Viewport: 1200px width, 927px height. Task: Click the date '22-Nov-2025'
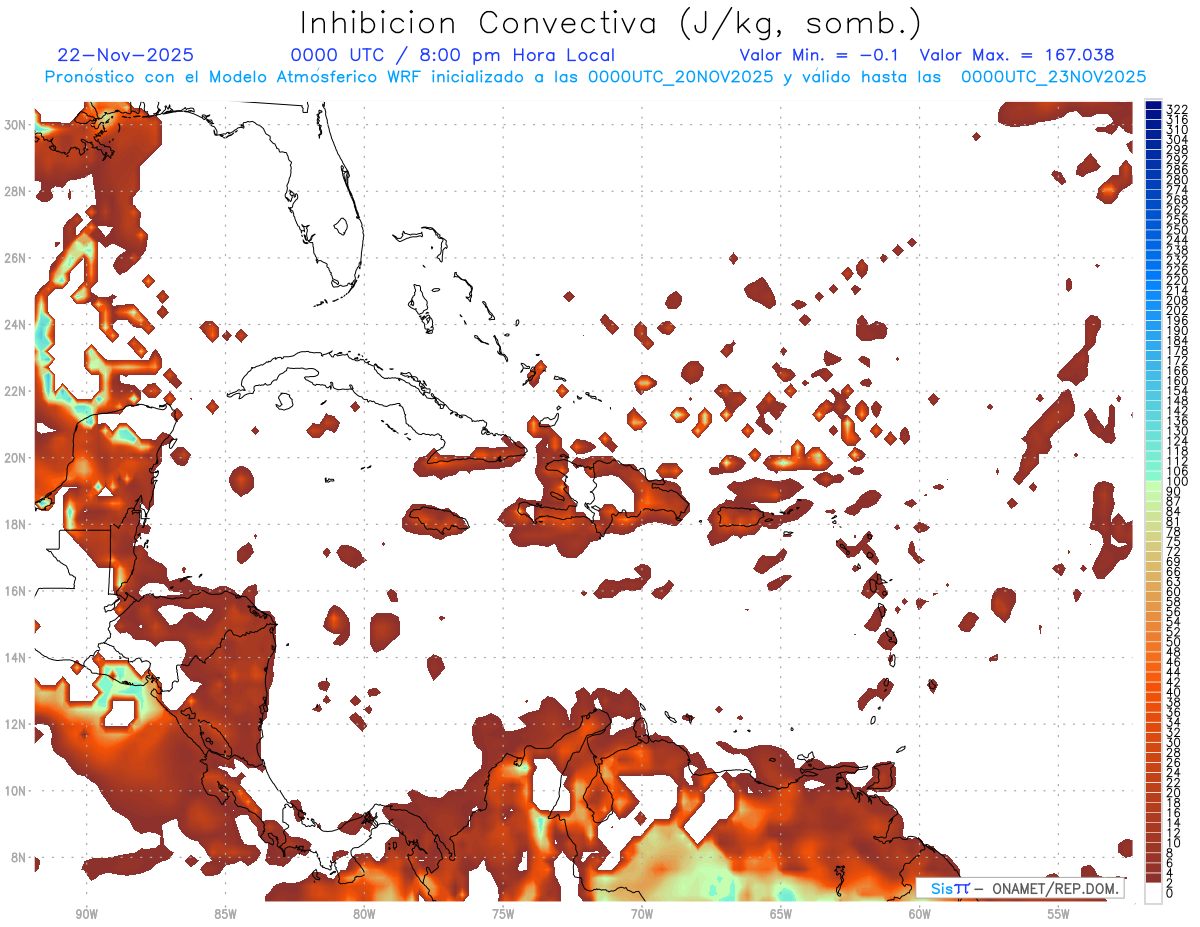[x=126, y=55]
